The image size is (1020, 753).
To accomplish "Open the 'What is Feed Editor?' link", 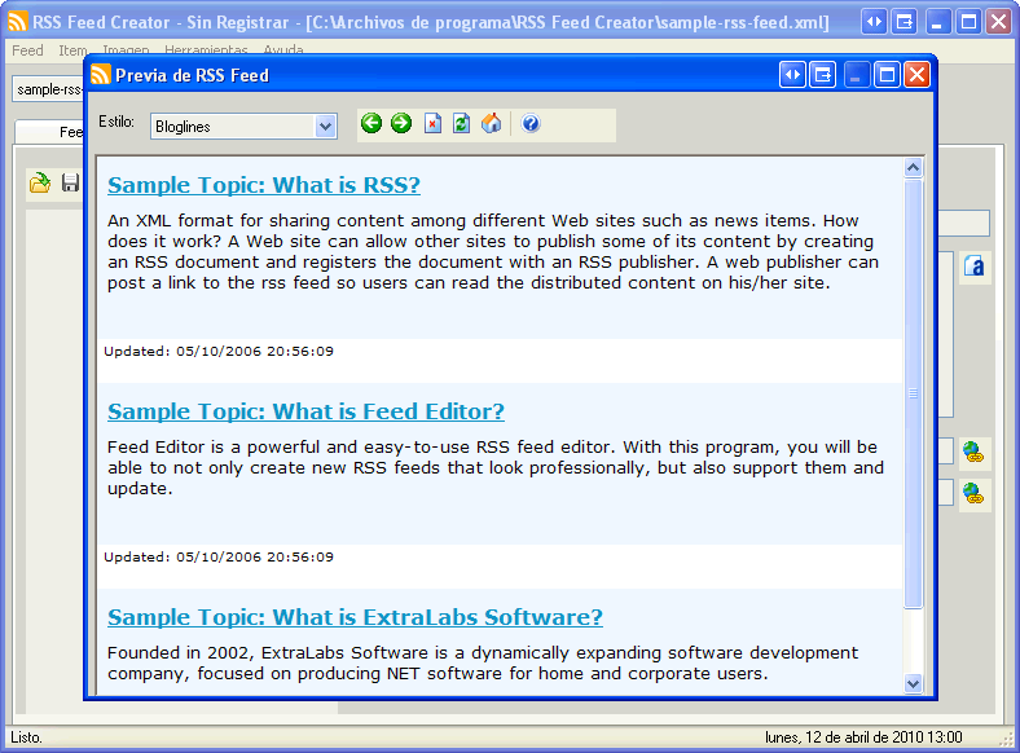I will tap(304, 411).
